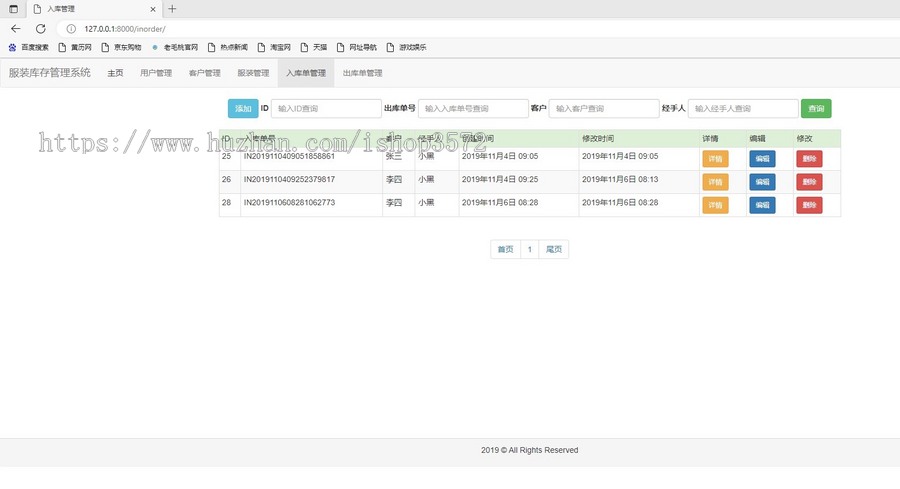
Task: Open 出库单管理 menu item
Action: pos(363,73)
